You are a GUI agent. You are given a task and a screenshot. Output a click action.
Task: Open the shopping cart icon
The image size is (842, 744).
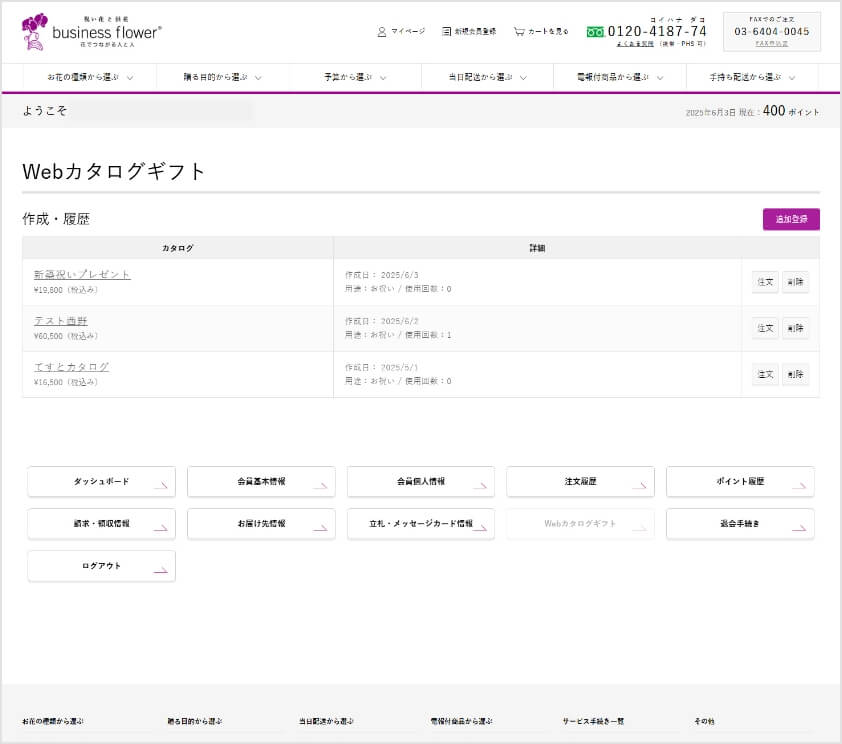(519, 32)
